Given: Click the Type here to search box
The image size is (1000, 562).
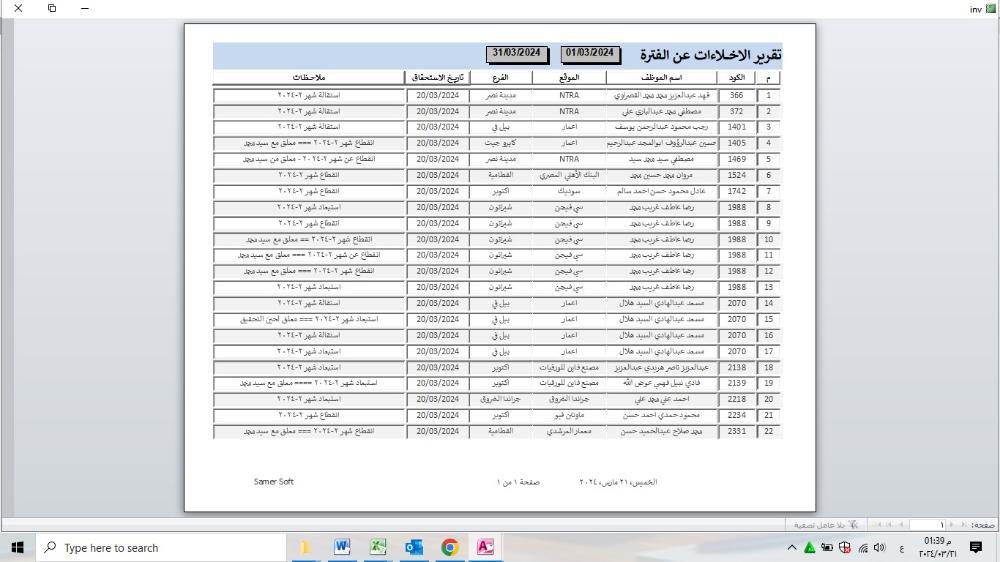Looking at the screenshot, I should coord(161,547).
